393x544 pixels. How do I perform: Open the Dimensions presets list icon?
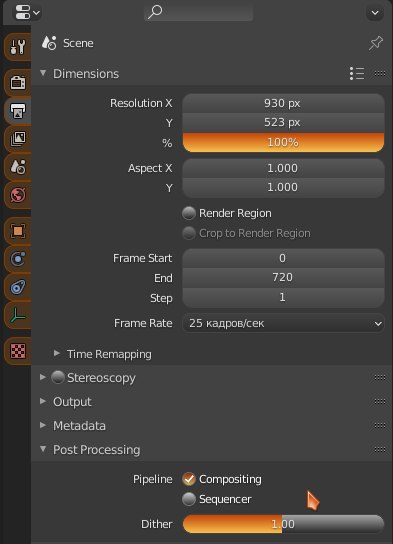click(357, 74)
